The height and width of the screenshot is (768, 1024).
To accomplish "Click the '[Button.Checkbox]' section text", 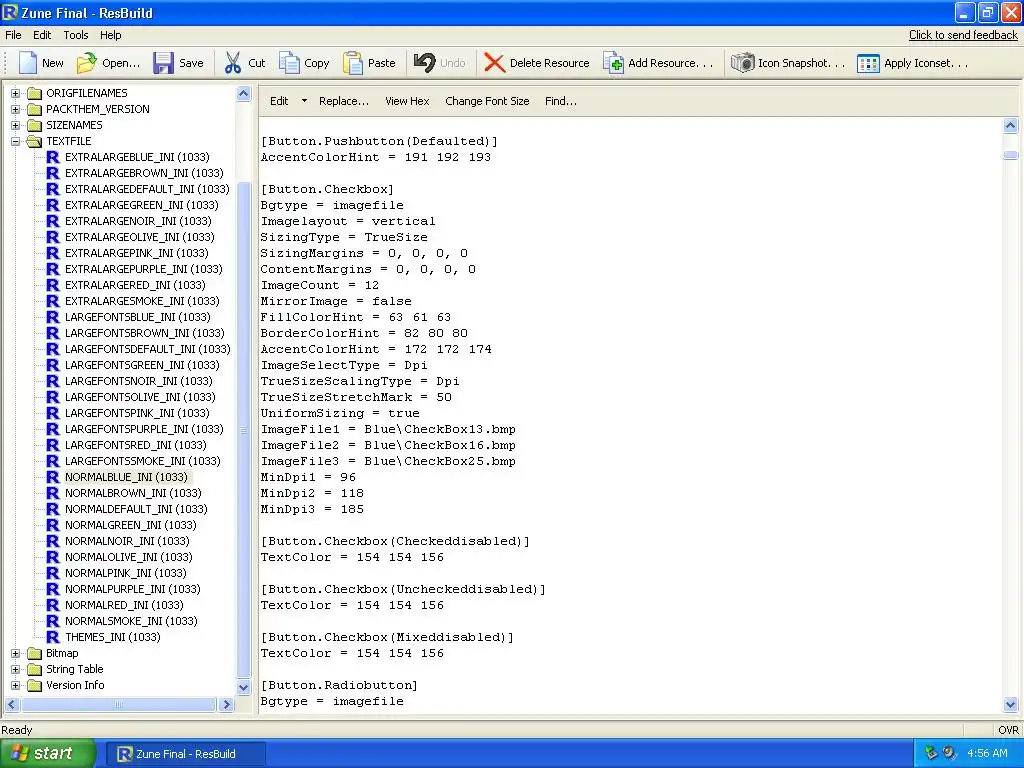I will pos(327,189).
